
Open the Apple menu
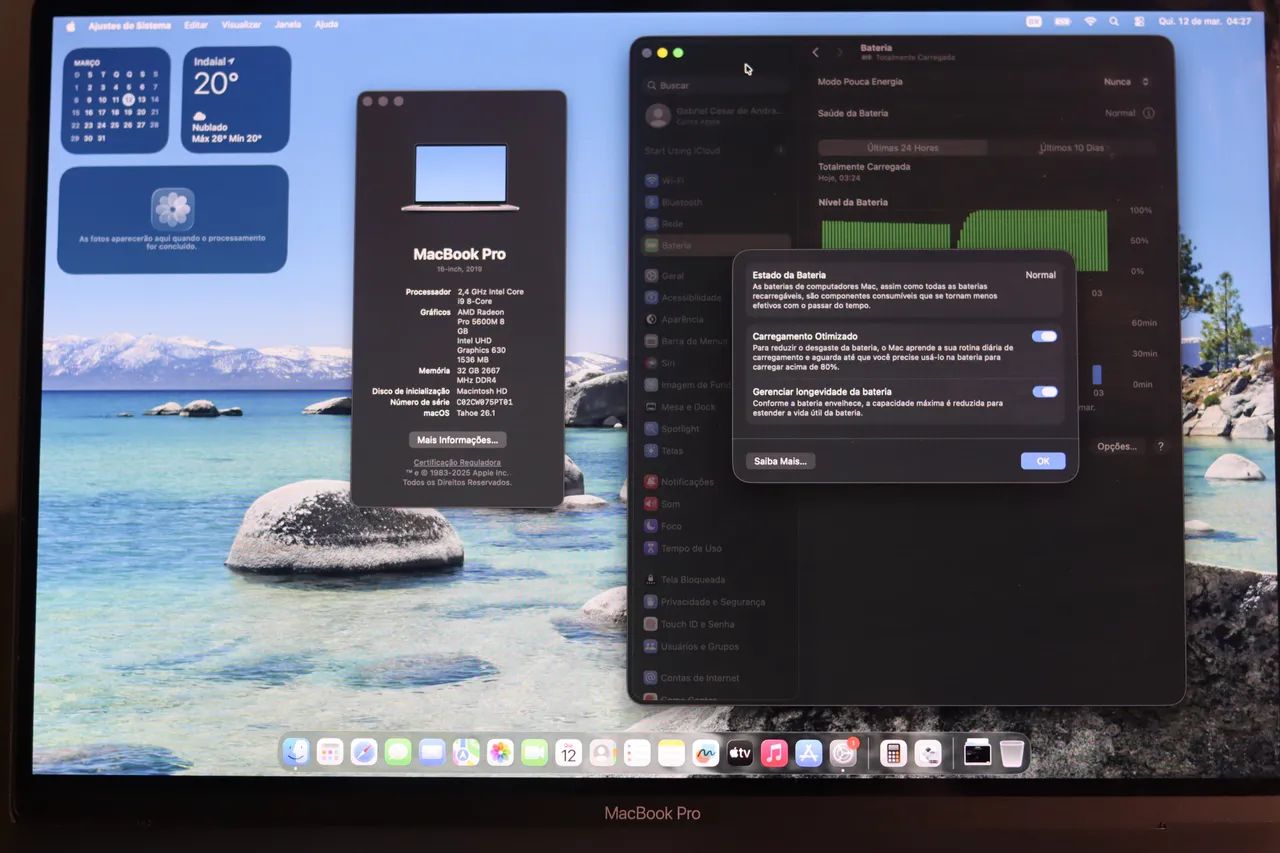[71, 25]
